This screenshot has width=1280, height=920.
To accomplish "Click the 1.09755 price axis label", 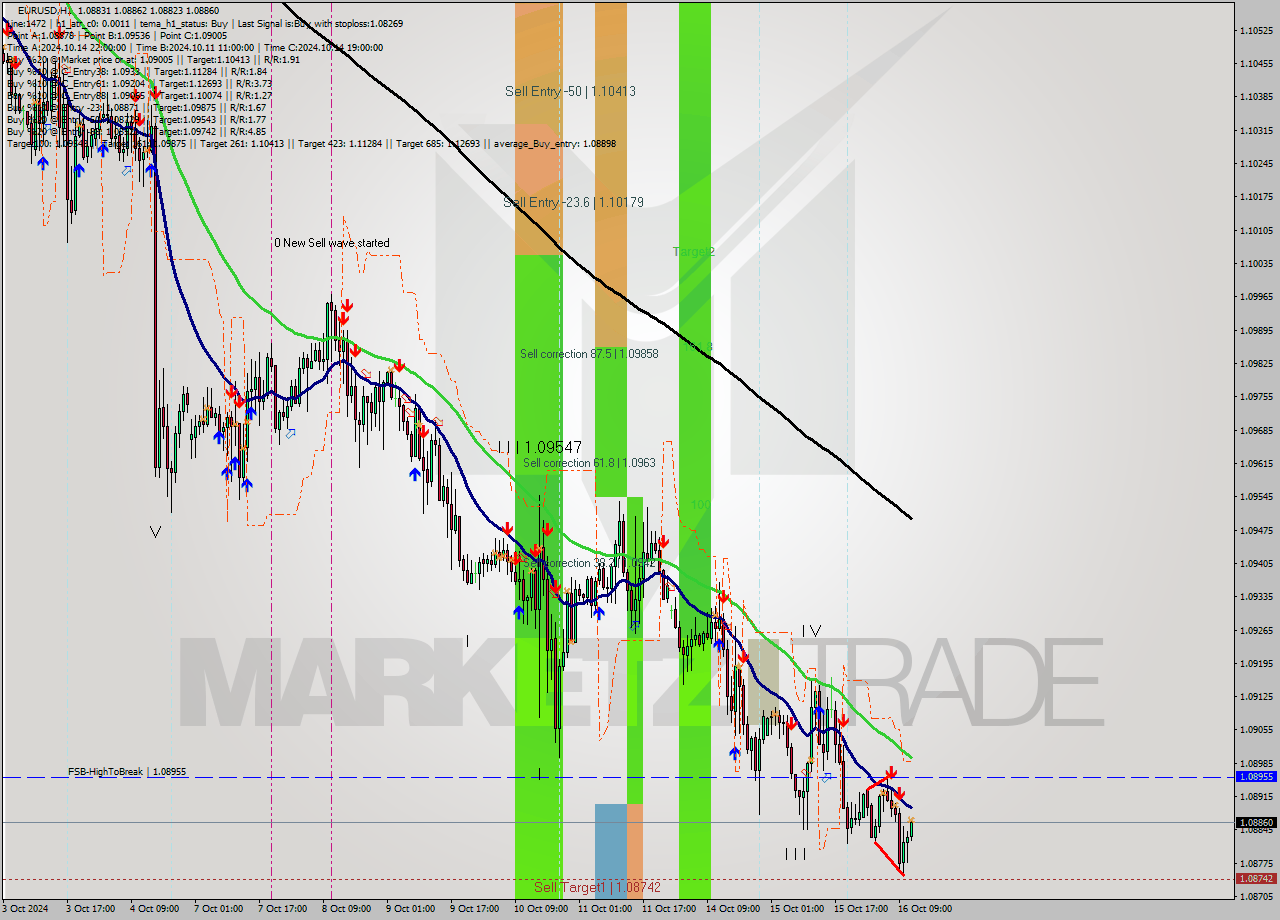I will [x=1256, y=396].
